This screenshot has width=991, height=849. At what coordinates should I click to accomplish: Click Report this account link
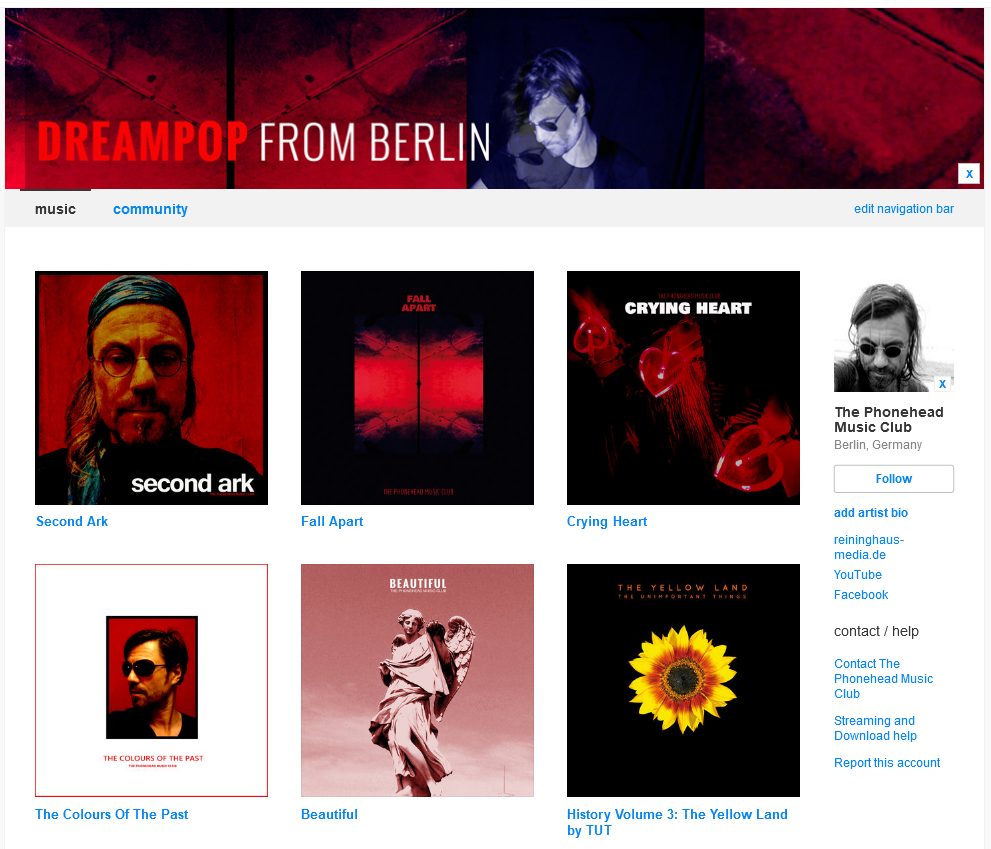887,763
